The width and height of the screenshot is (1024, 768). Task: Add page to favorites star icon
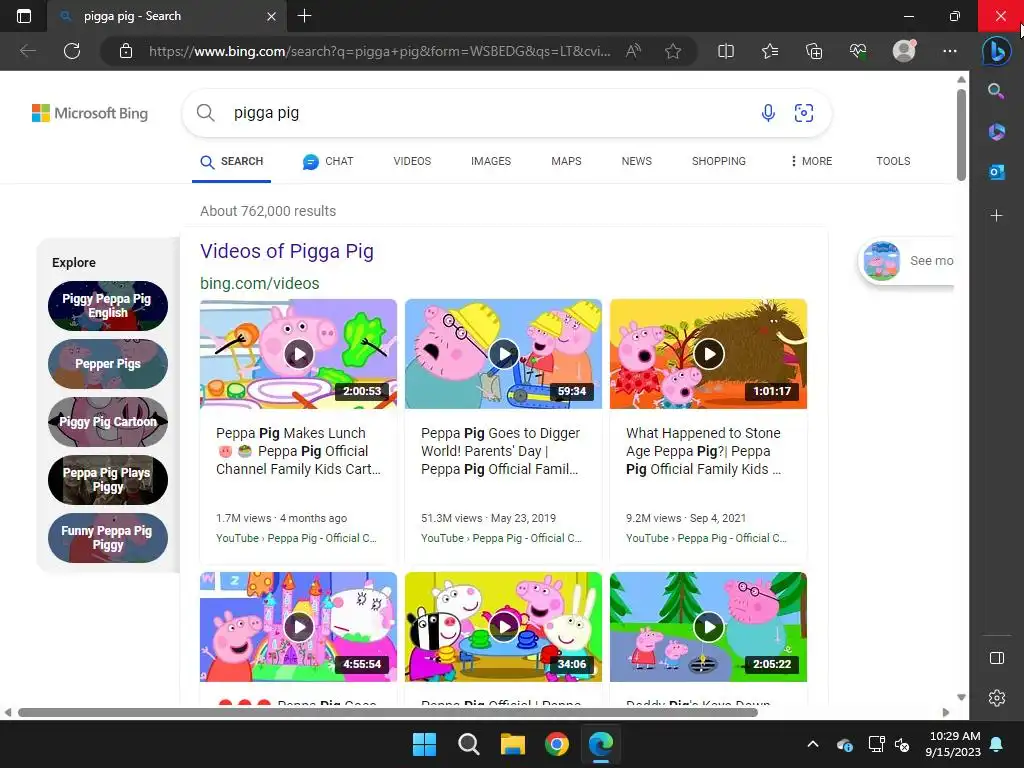[x=673, y=51]
